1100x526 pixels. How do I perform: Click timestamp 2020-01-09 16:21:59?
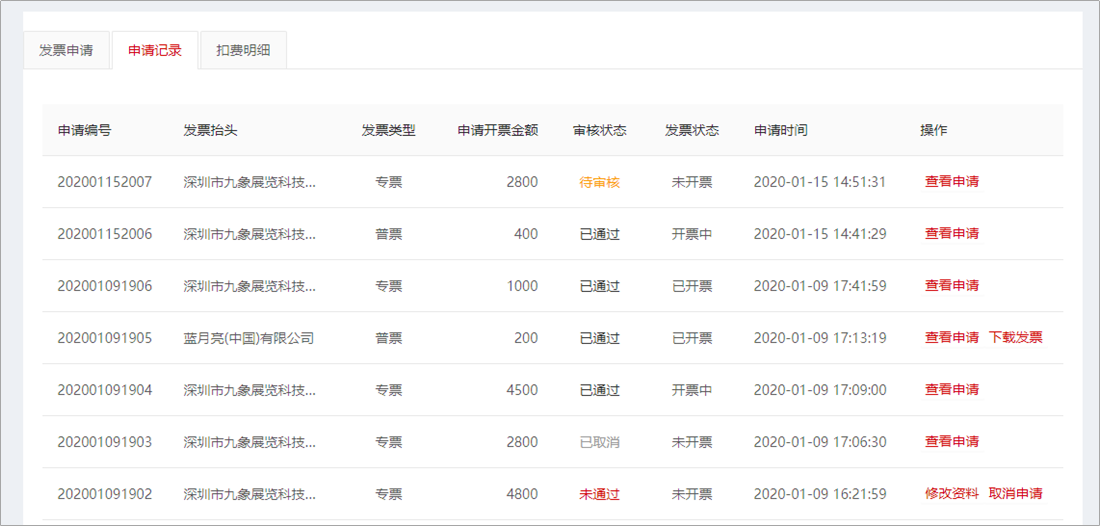coord(820,493)
